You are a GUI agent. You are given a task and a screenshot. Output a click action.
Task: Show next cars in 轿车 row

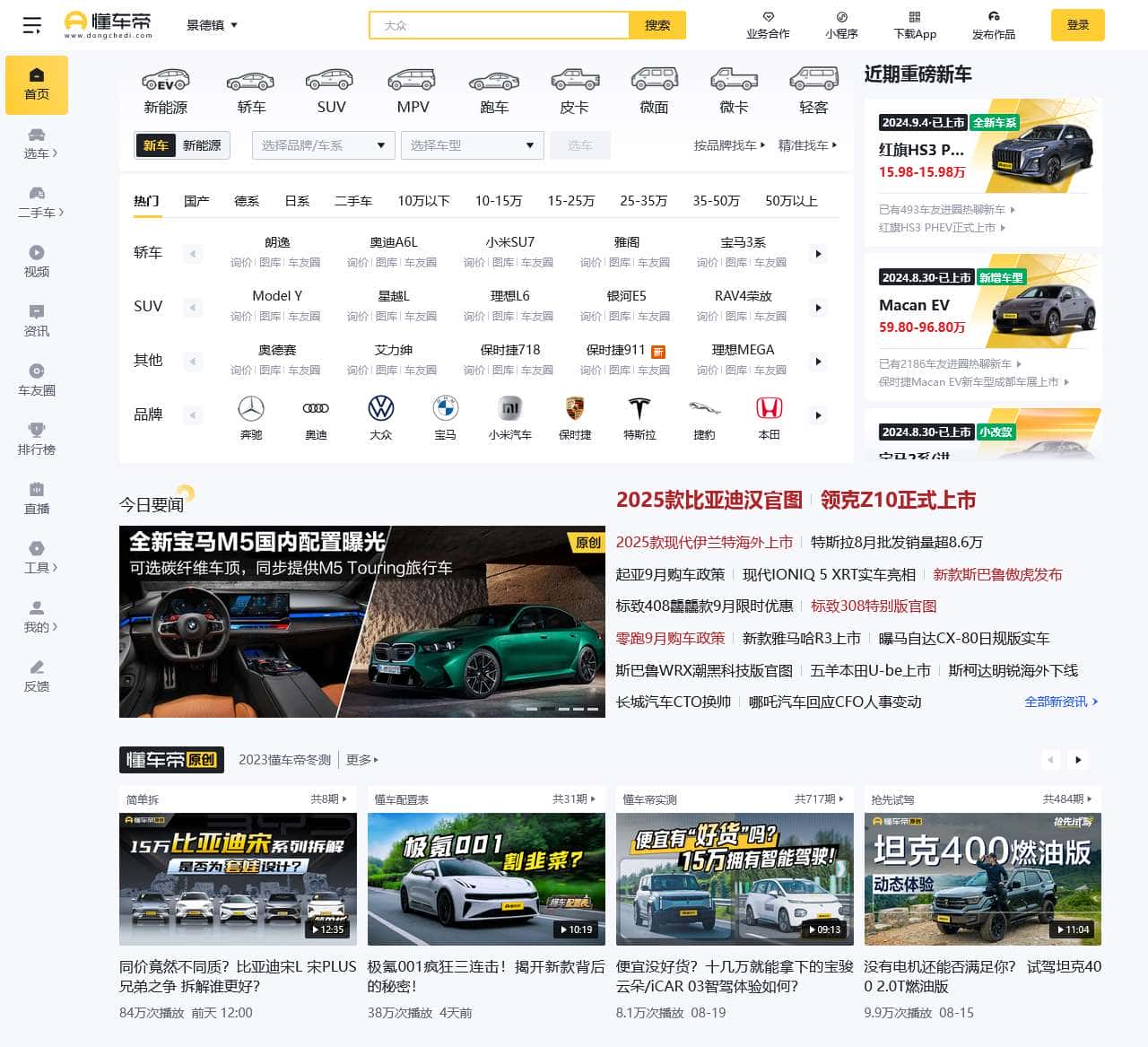(818, 254)
